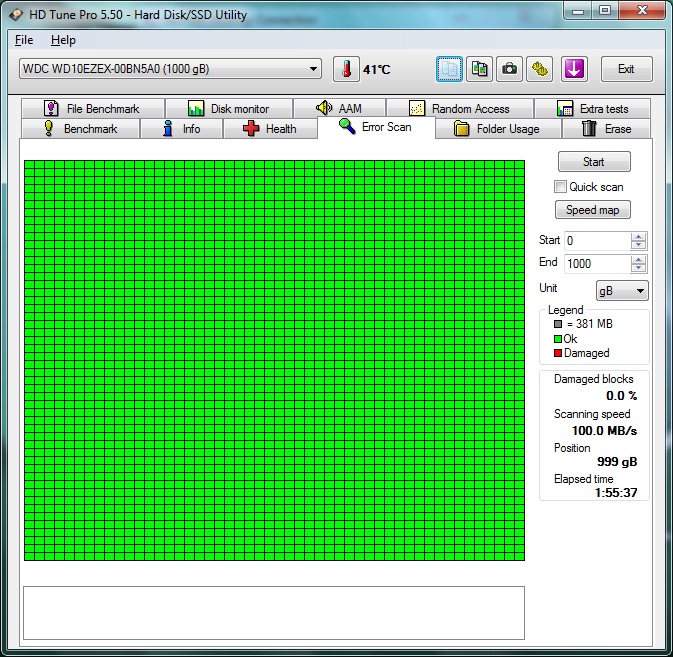Click the Exit button

pyautogui.click(x=627, y=69)
